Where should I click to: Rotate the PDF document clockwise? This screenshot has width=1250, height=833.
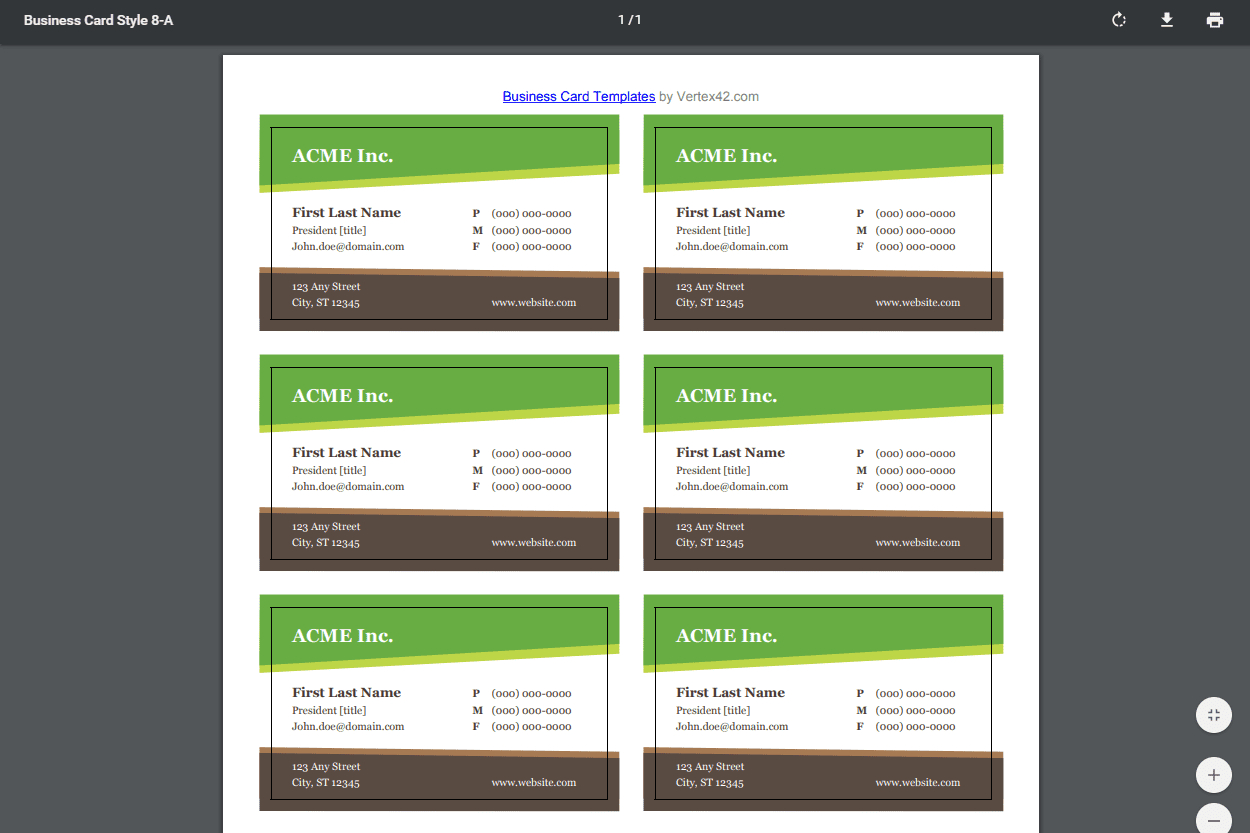pyautogui.click(x=1119, y=20)
